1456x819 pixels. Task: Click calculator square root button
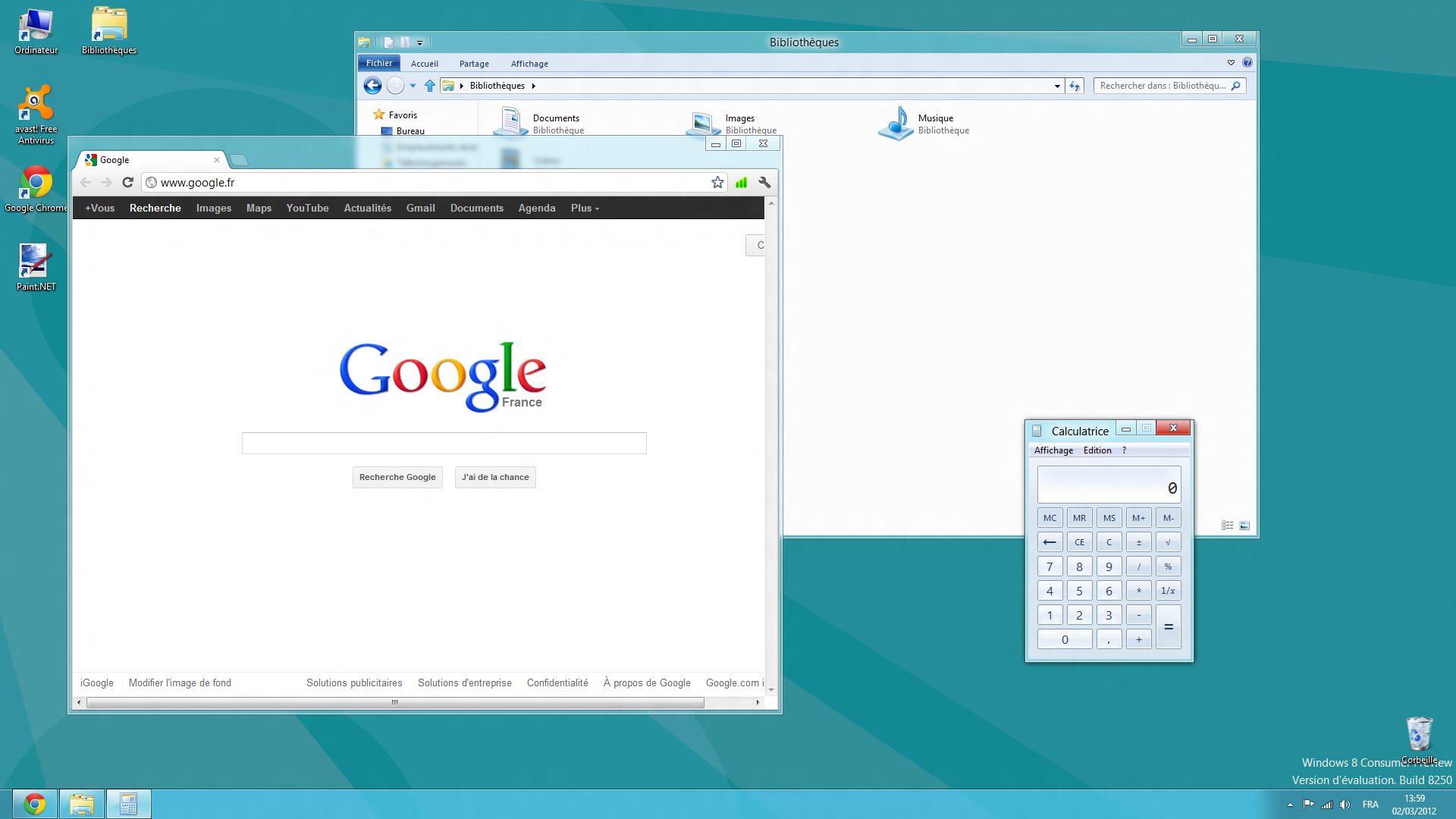click(x=1168, y=542)
